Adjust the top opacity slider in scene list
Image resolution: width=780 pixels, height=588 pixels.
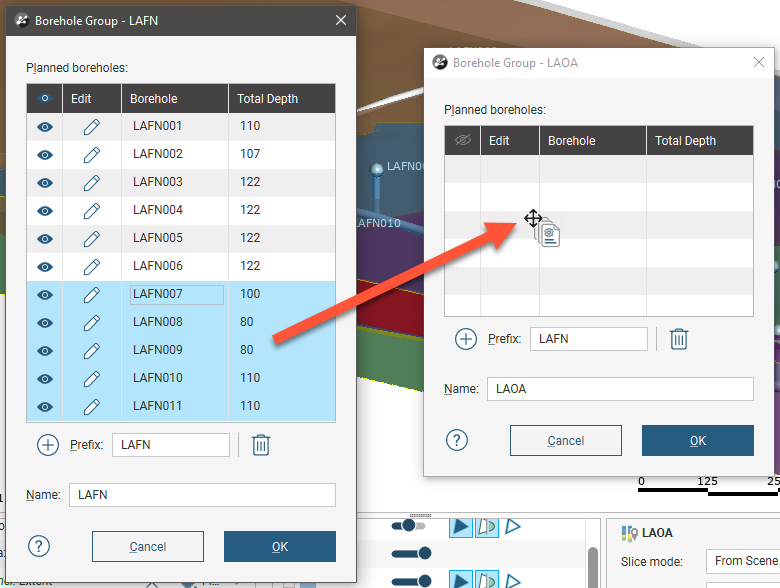click(410, 526)
